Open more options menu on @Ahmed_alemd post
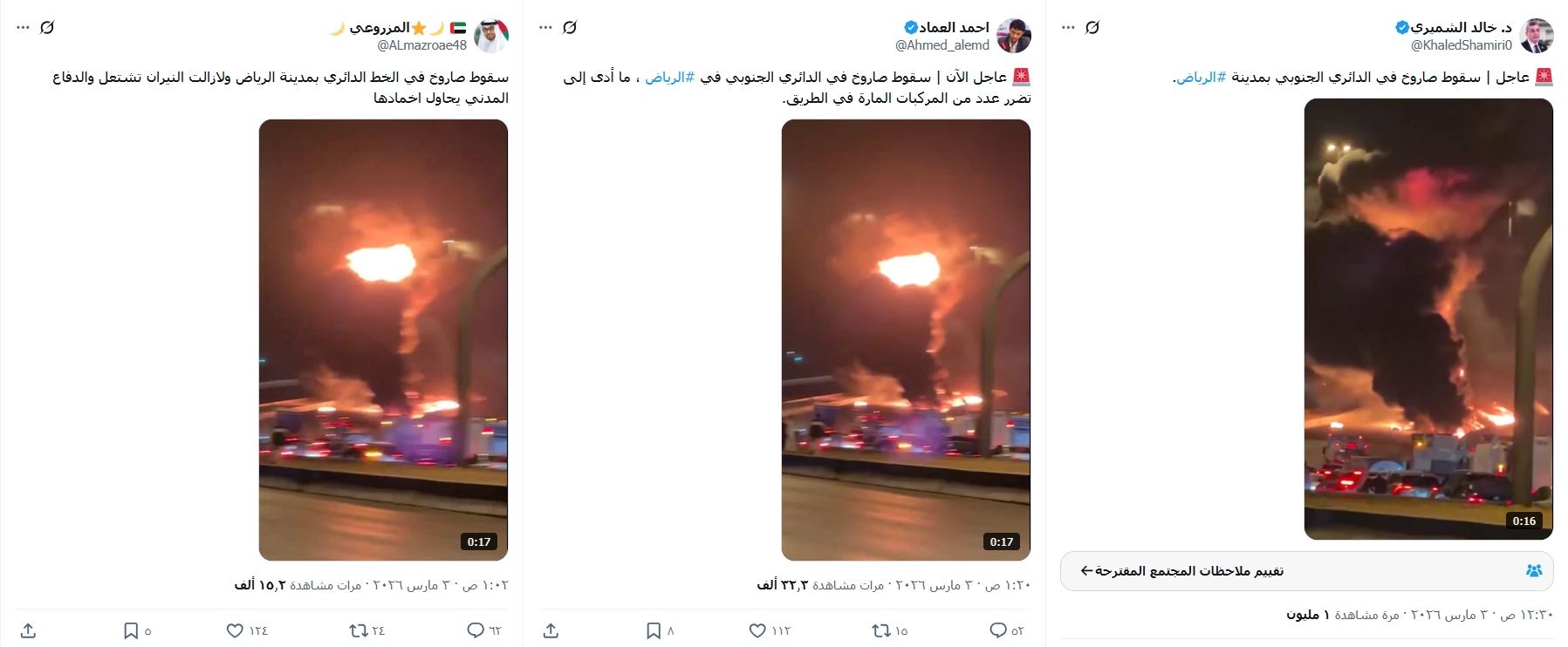 pos(545,27)
